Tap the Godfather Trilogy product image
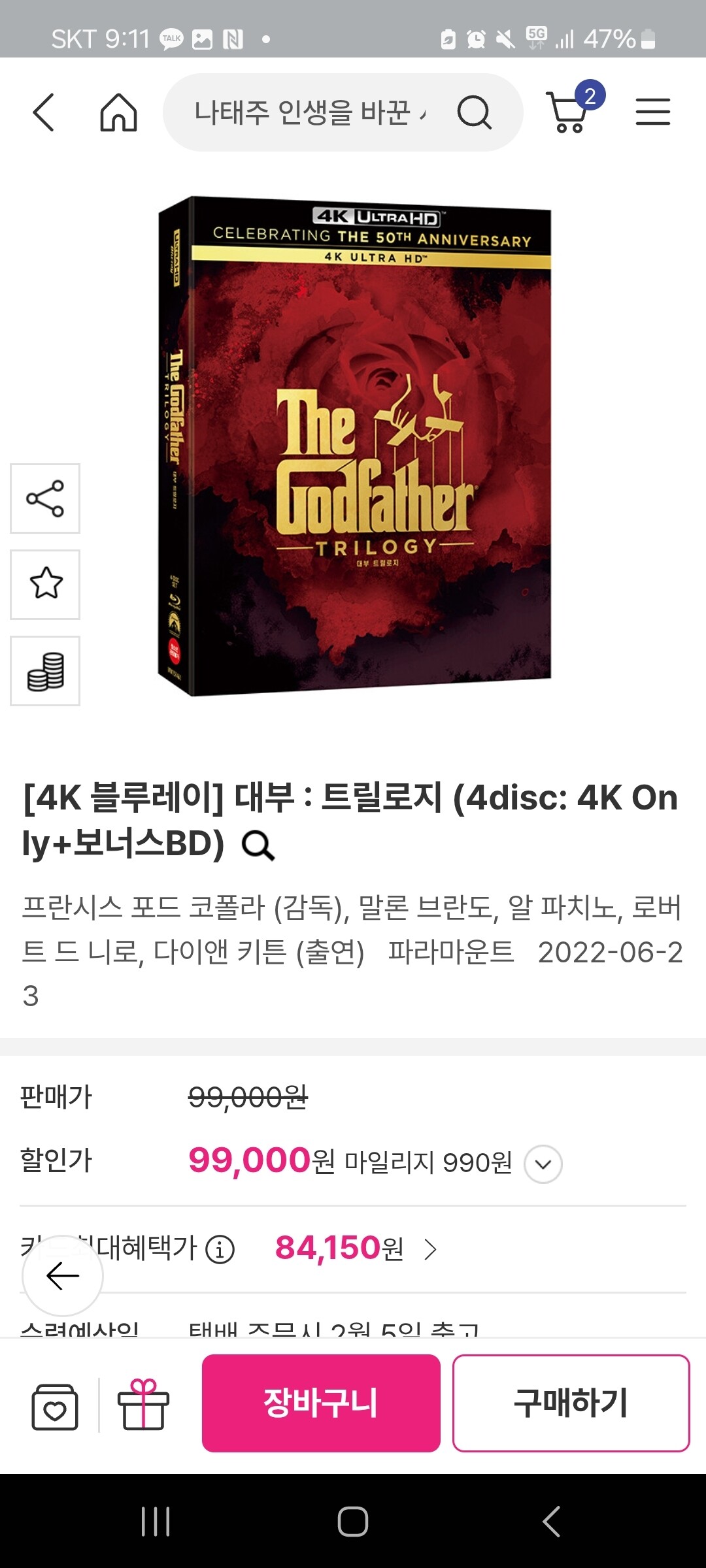Image resolution: width=706 pixels, height=1568 pixels. click(x=354, y=446)
